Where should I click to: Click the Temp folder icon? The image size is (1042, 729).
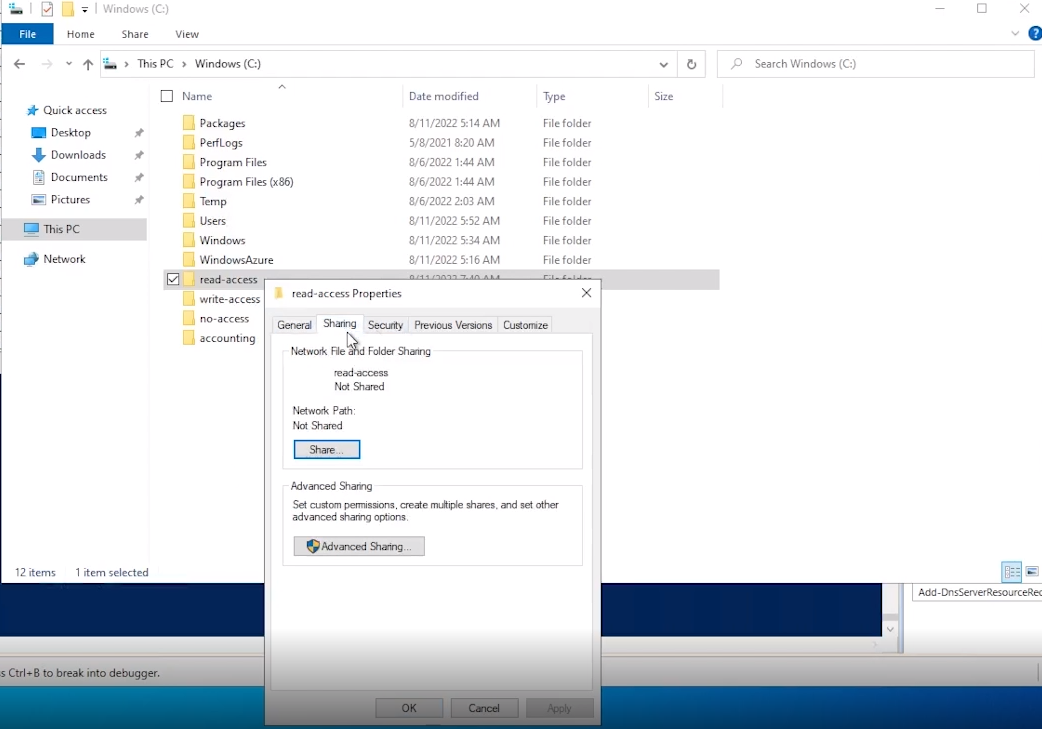coord(189,201)
